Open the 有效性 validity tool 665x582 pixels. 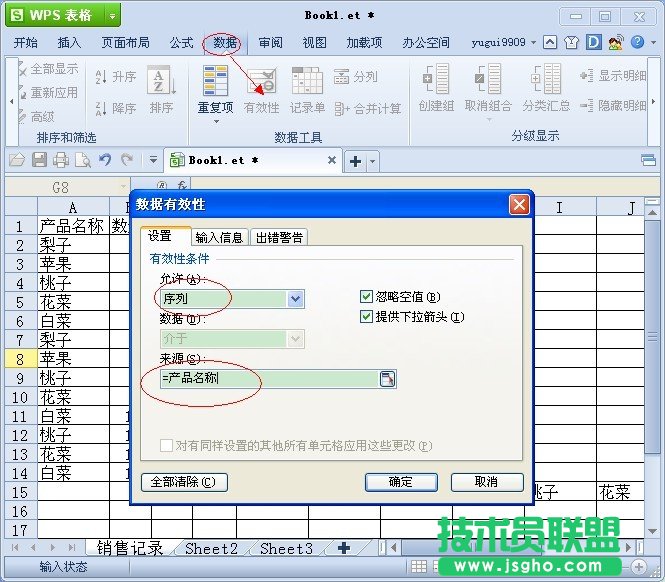click(261, 90)
